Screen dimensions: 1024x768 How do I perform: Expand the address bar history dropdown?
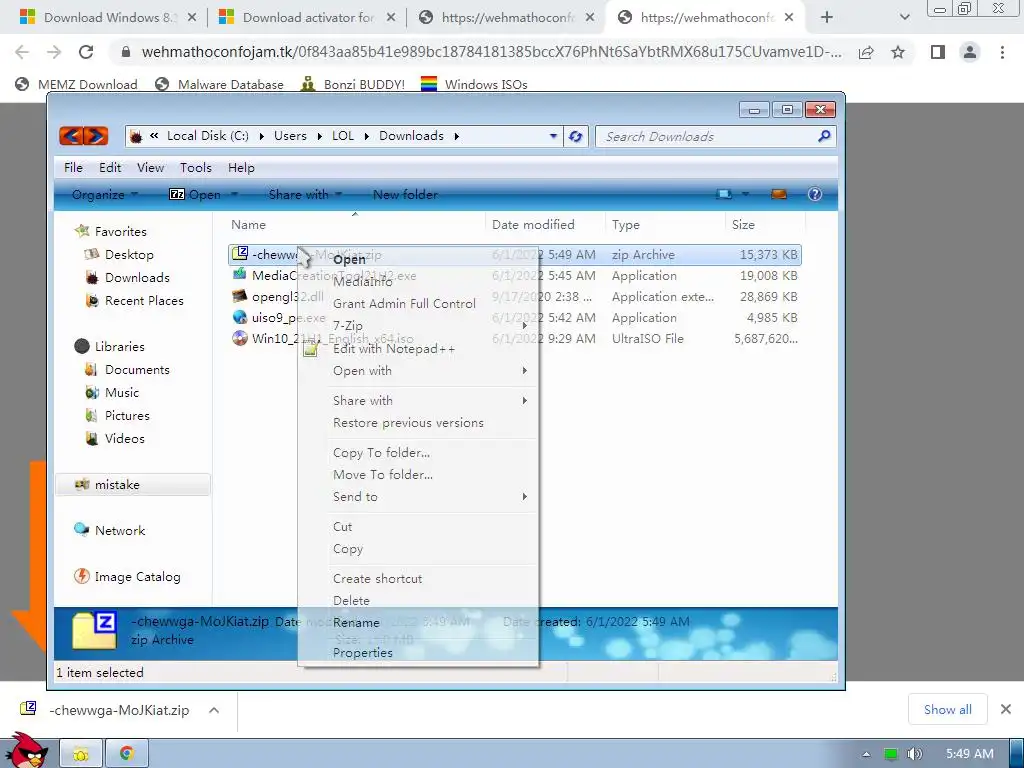[553, 136]
